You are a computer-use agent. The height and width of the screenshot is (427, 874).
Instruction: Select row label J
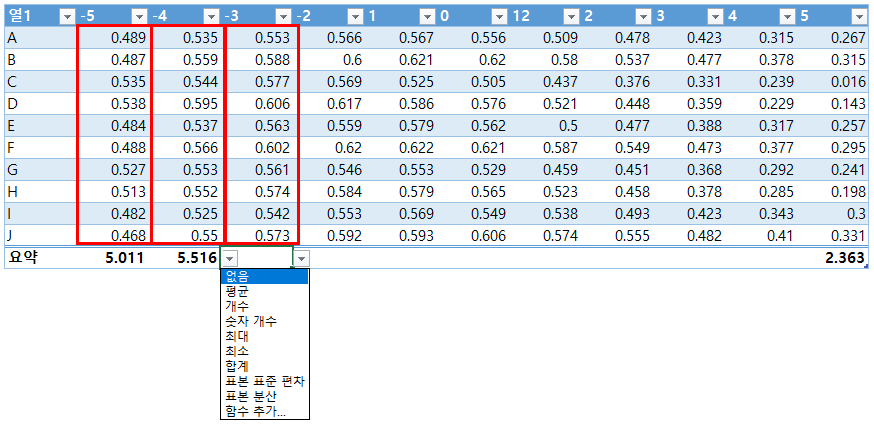coord(10,236)
